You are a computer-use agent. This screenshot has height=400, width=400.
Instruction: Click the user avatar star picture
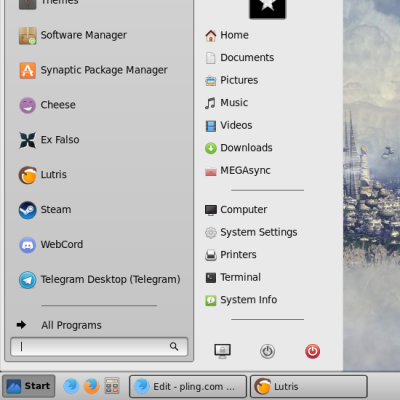pyautogui.click(x=268, y=8)
